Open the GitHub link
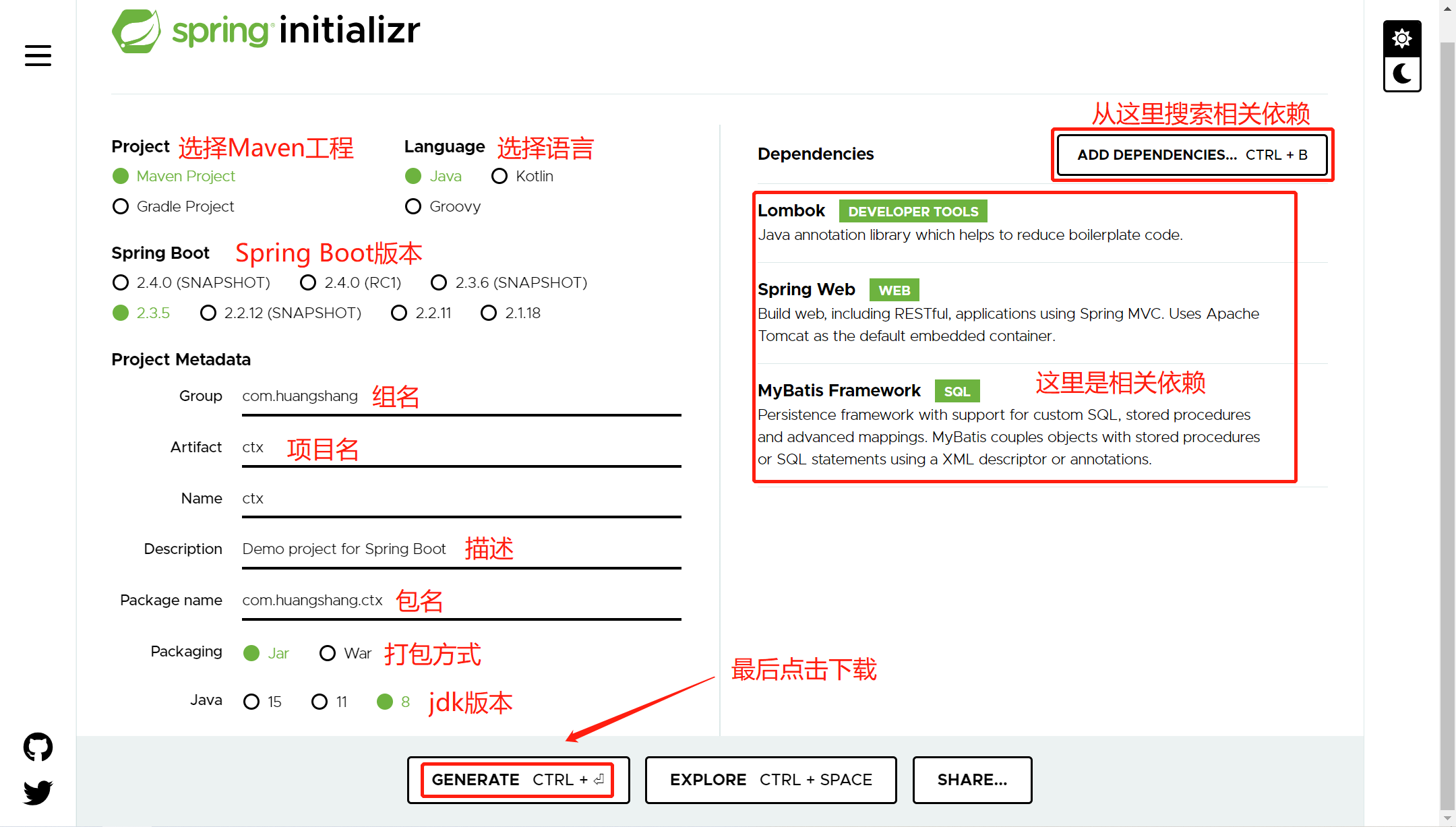The width and height of the screenshot is (1456, 827). pos(37,746)
